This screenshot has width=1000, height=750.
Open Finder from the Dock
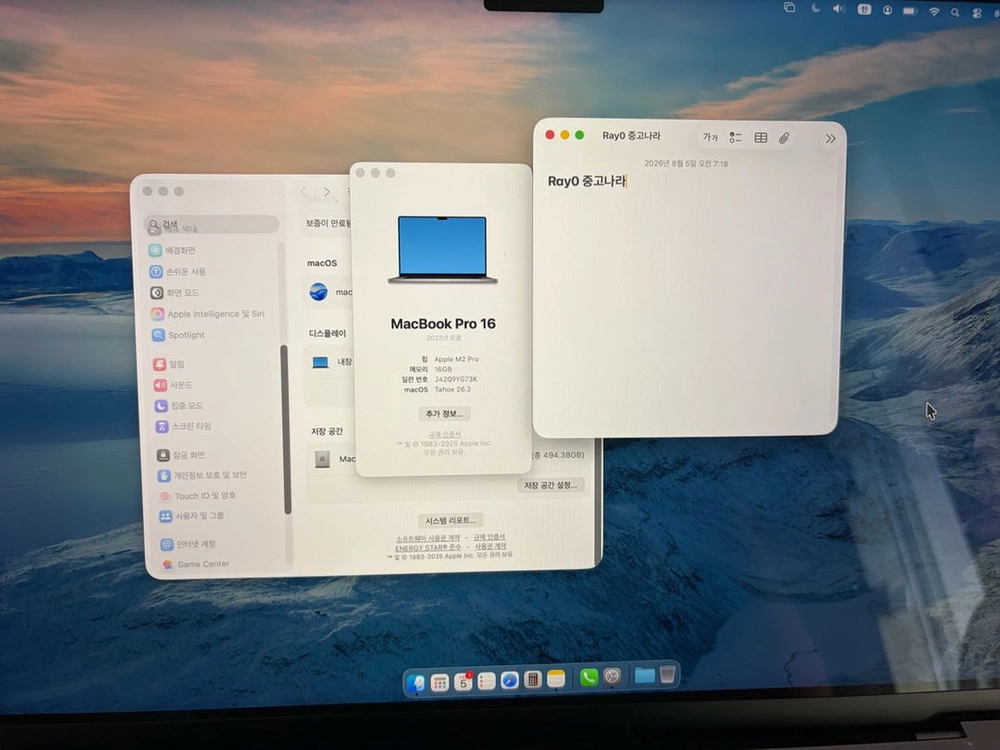pos(416,682)
